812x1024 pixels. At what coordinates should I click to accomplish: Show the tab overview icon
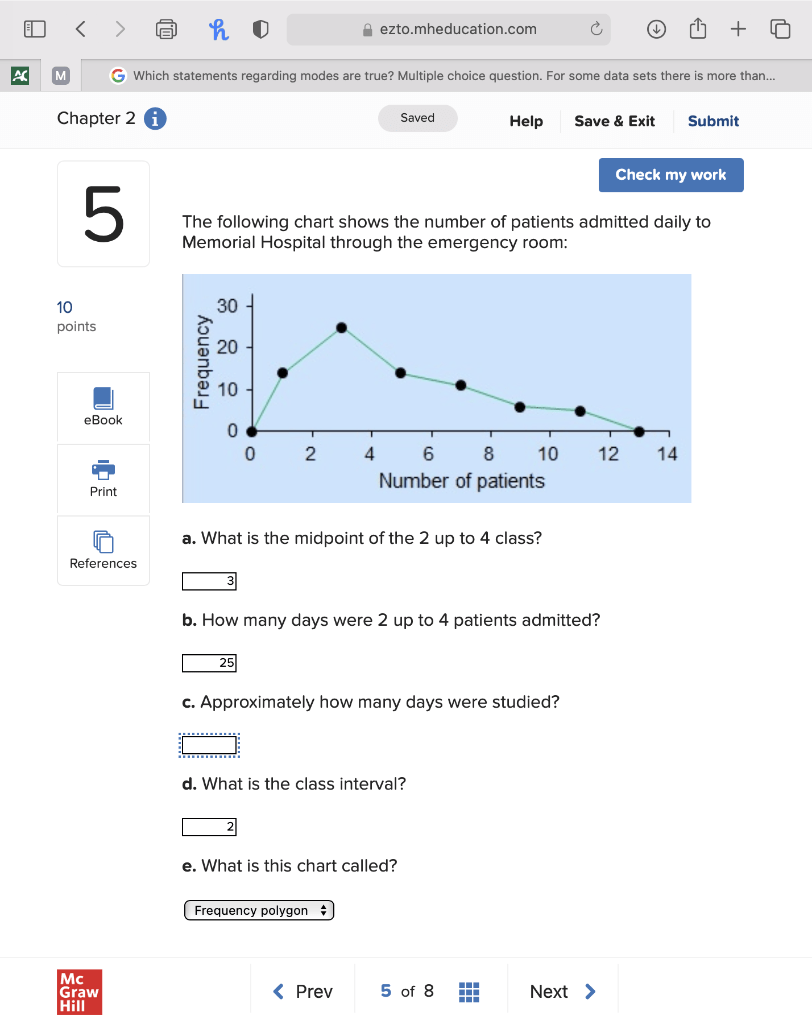coord(780,29)
